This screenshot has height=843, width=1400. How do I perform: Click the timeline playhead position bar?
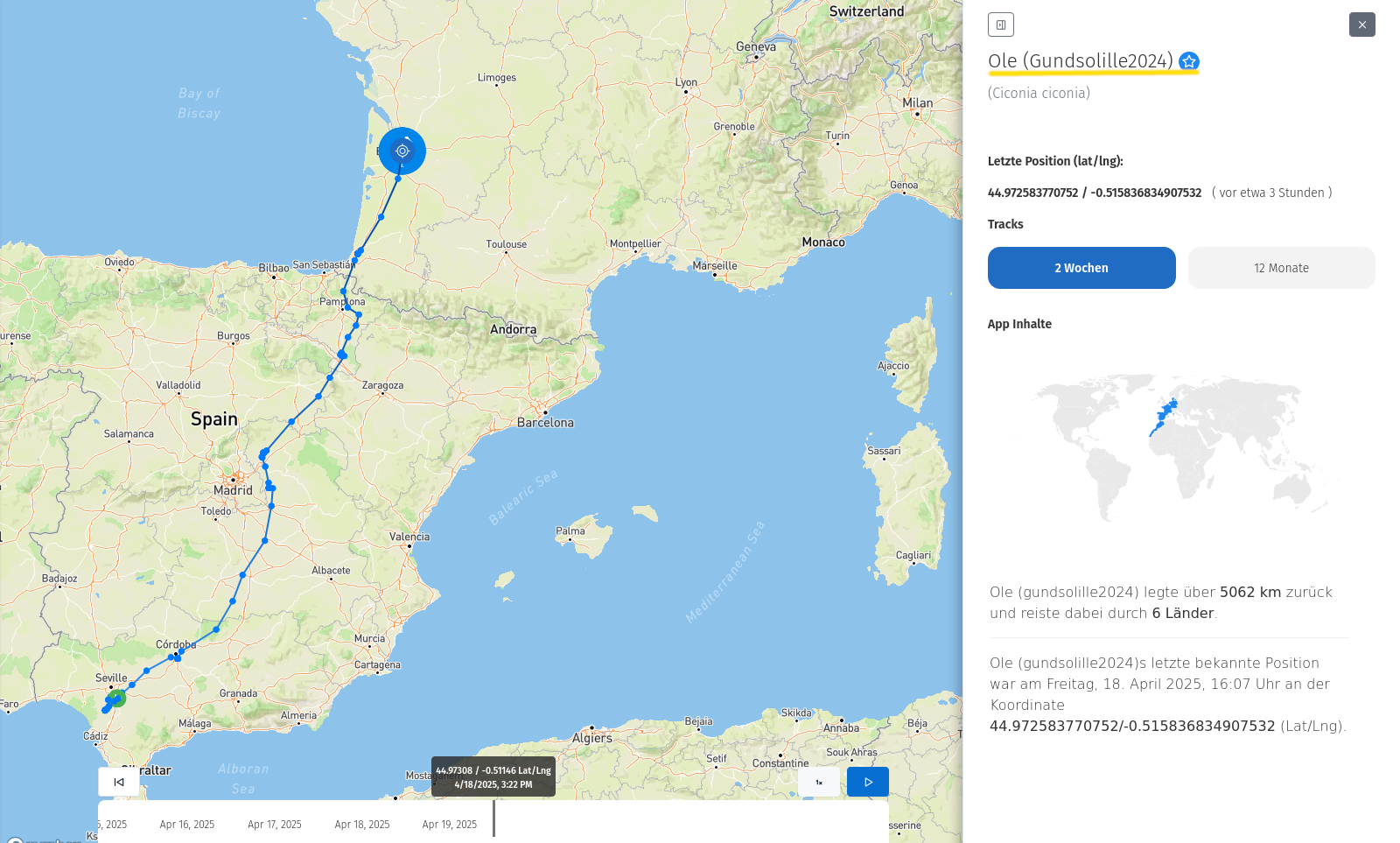(494, 818)
